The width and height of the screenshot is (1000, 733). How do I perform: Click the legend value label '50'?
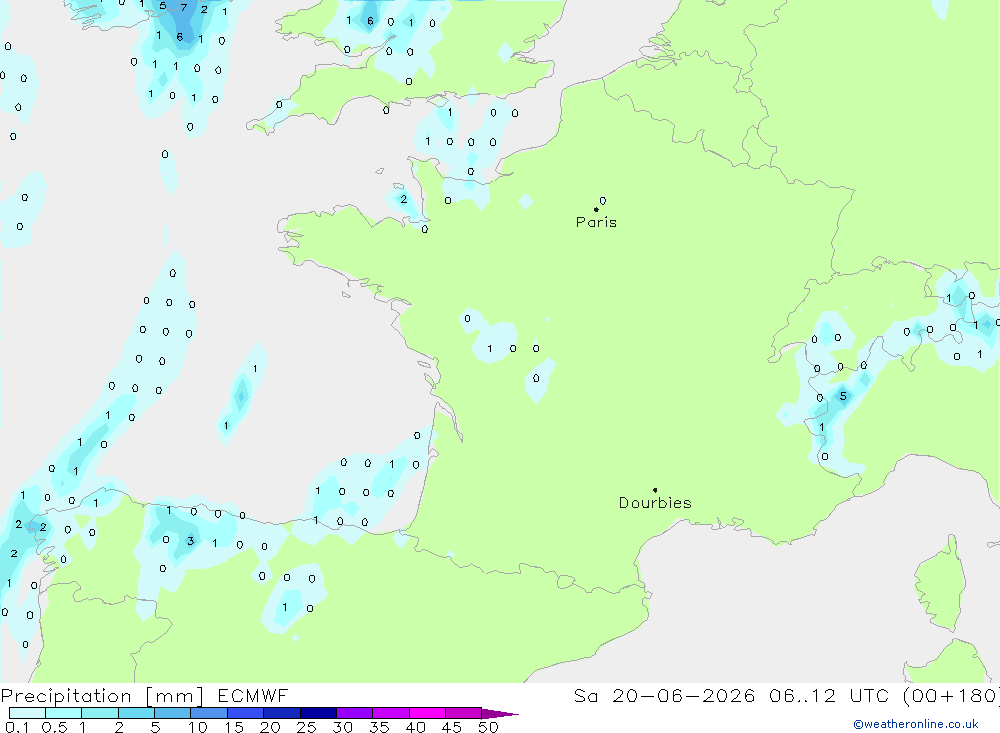pyautogui.click(x=488, y=727)
